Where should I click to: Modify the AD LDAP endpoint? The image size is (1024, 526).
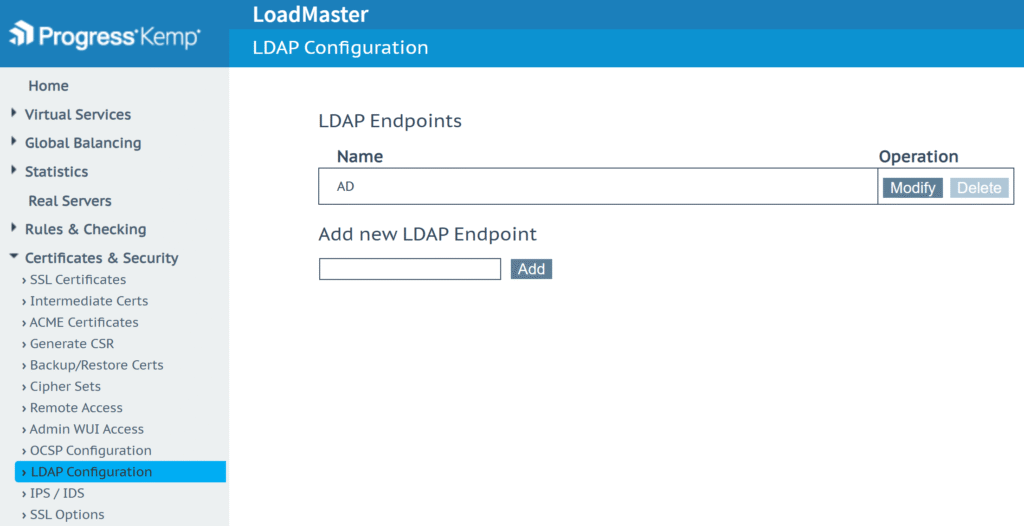point(912,188)
